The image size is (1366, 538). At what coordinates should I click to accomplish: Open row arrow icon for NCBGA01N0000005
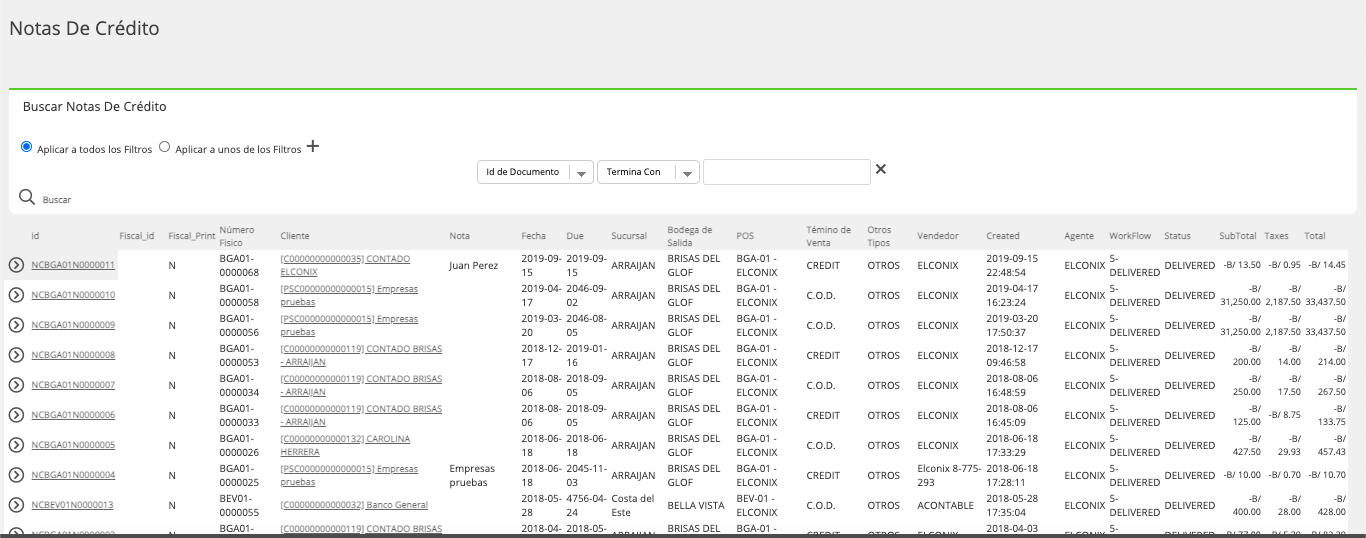tap(16, 445)
